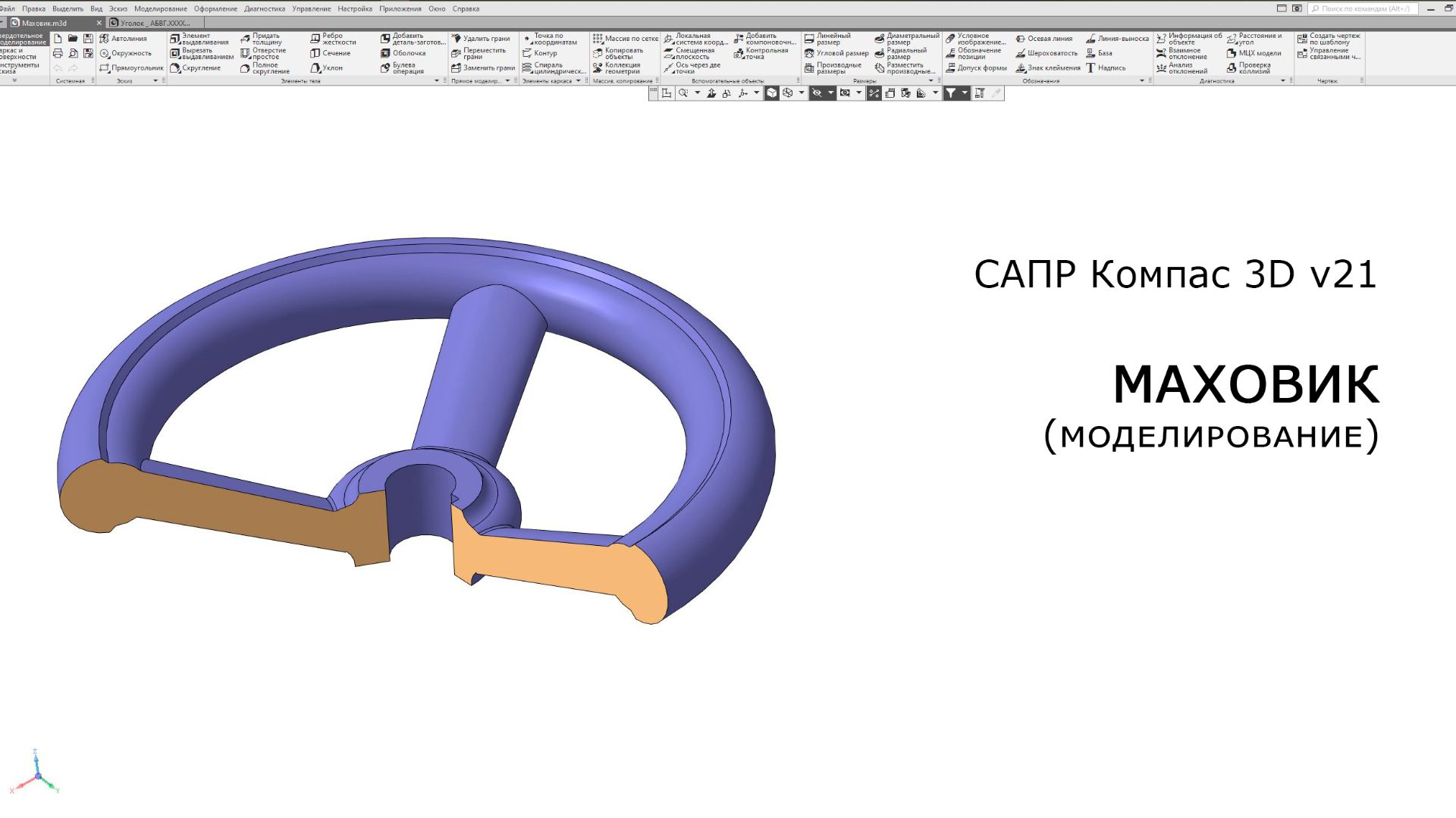Expand the zoom options dropdown arrow
Screen dimensions: 1456x818
click(x=697, y=93)
